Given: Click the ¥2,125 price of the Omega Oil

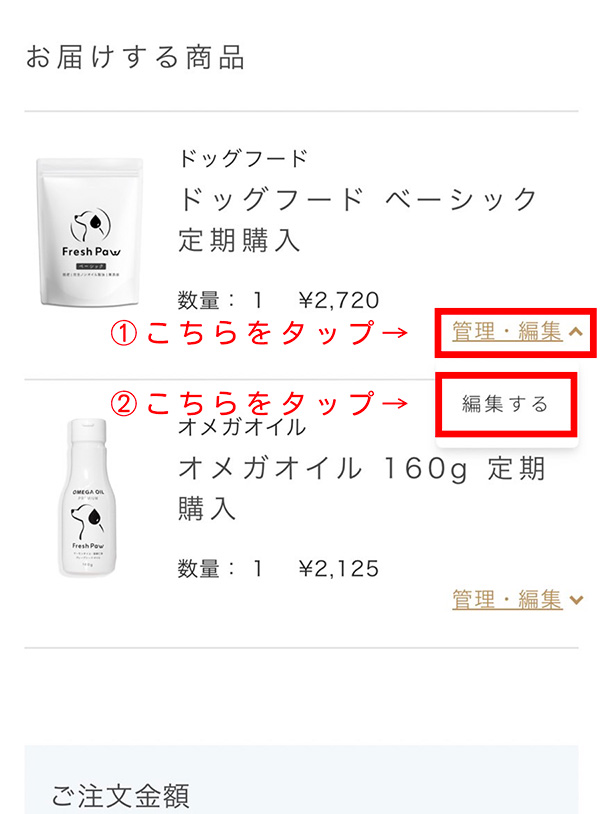Looking at the screenshot, I should point(339,569).
